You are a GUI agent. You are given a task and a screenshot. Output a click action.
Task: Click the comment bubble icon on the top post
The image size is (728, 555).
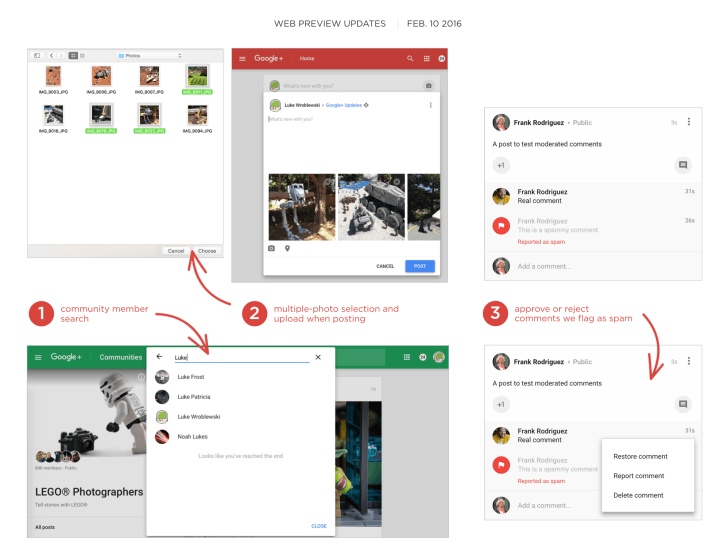[x=683, y=164]
